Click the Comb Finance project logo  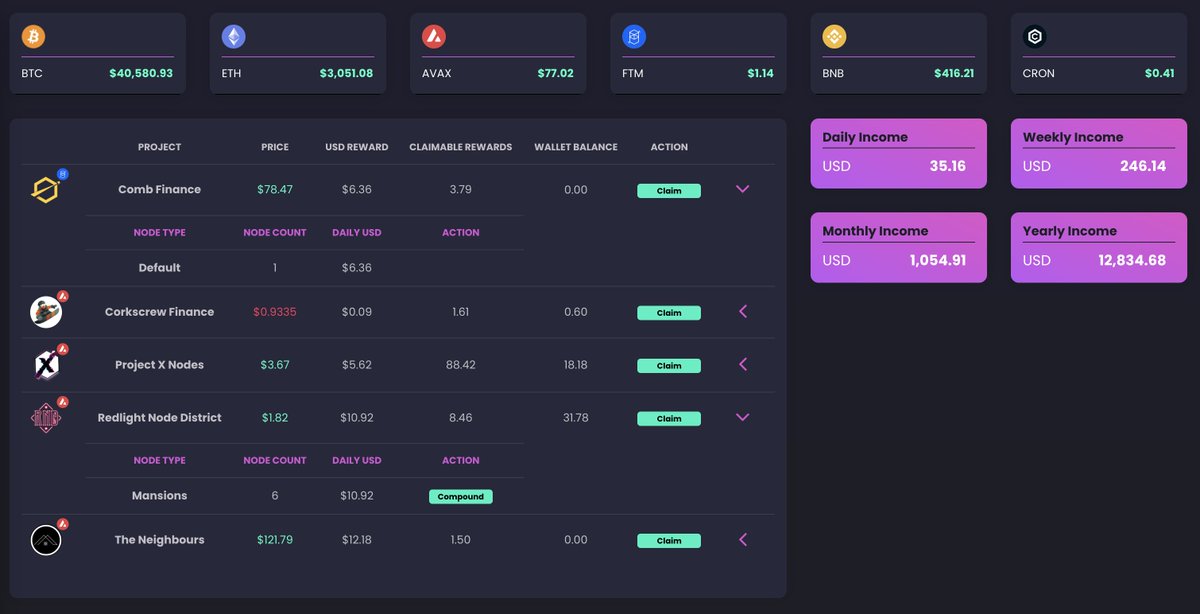click(46, 189)
